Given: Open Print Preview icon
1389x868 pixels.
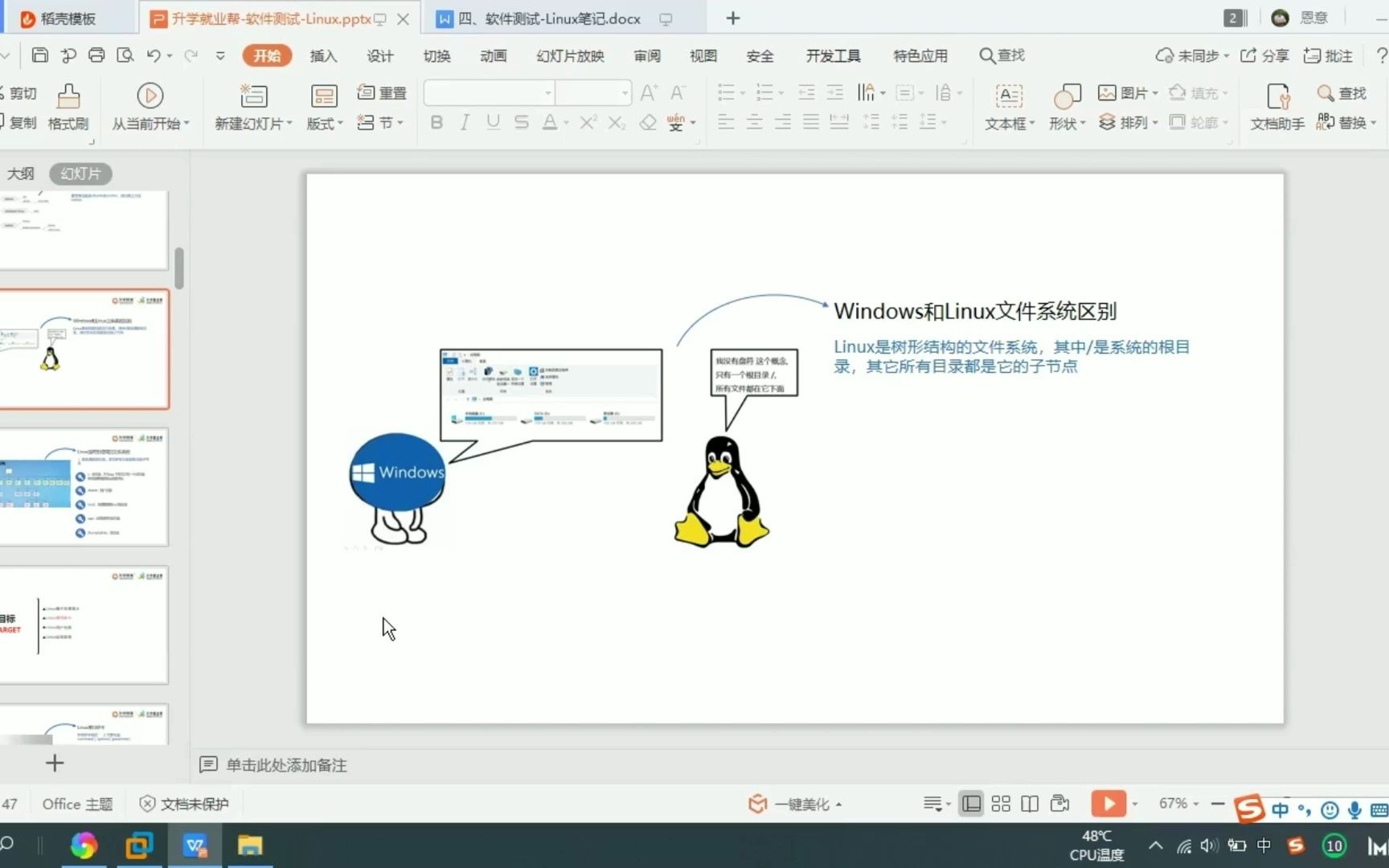Looking at the screenshot, I should coord(125,55).
